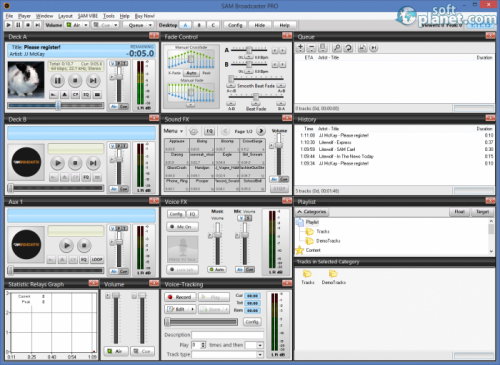The width and height of the screenshot is (500, 365).
Task: Play the Aux 1 deck
Action: [x=67, y=245]
